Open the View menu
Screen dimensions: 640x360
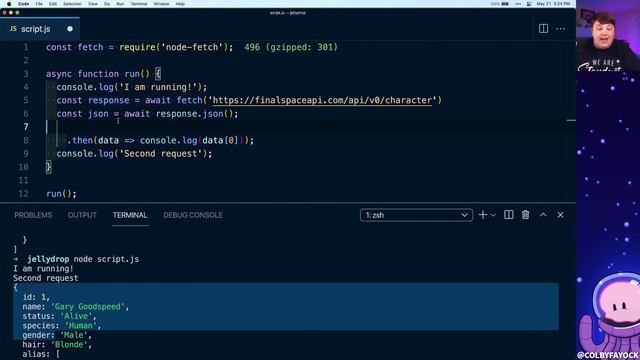coord(93,4)
